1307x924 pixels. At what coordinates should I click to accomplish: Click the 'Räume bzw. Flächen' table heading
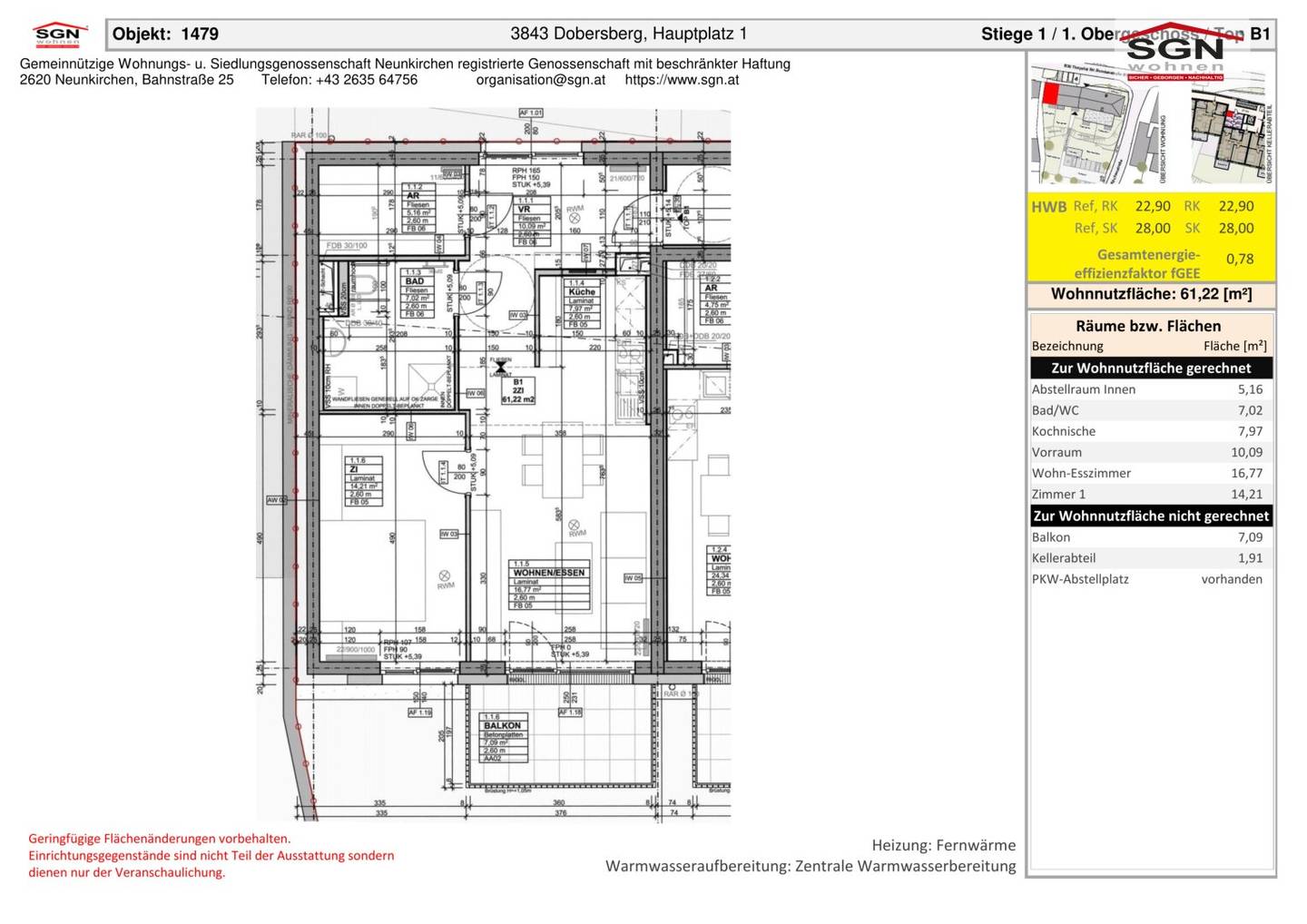pos(1148,326)
